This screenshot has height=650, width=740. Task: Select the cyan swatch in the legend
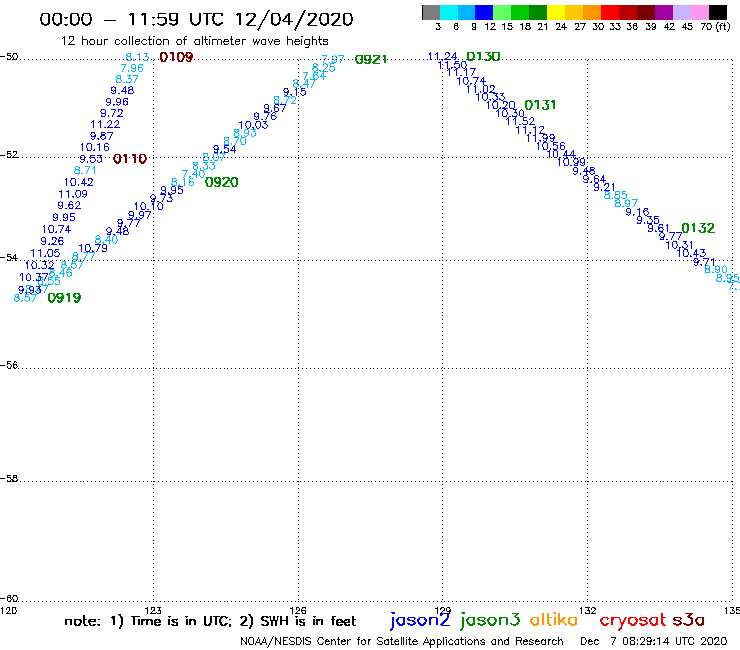pos(449,12)
